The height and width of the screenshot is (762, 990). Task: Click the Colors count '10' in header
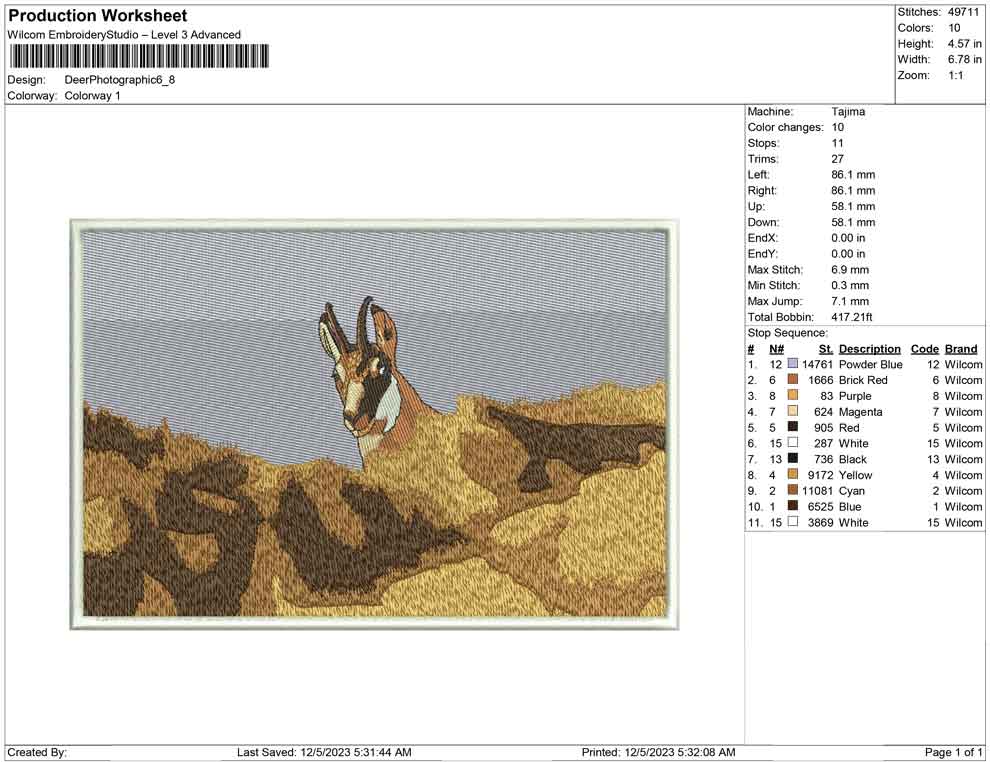point(954,28)
